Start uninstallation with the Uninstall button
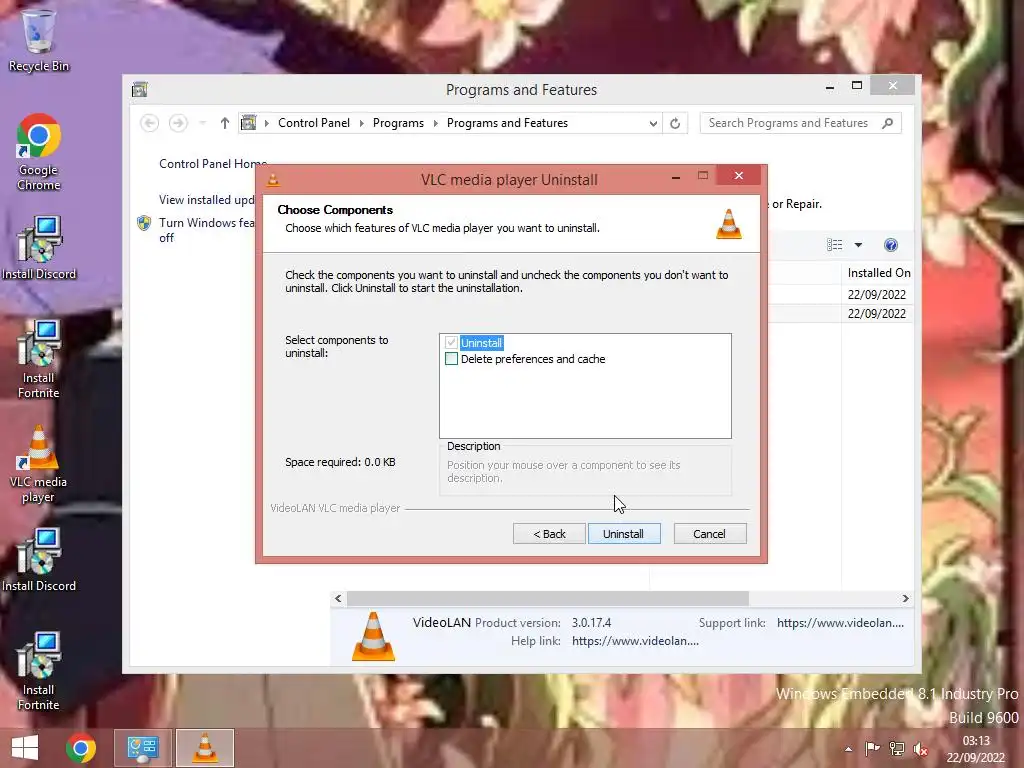Screen dimensions: 1024x768 (x=624, y=534)
